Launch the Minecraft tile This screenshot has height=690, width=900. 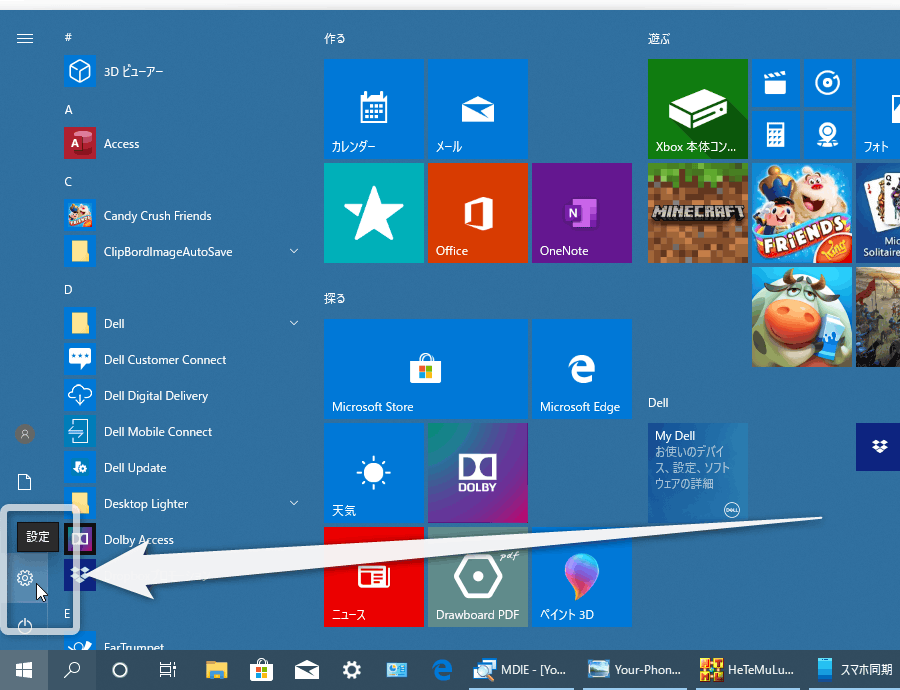tap(698, 213)
